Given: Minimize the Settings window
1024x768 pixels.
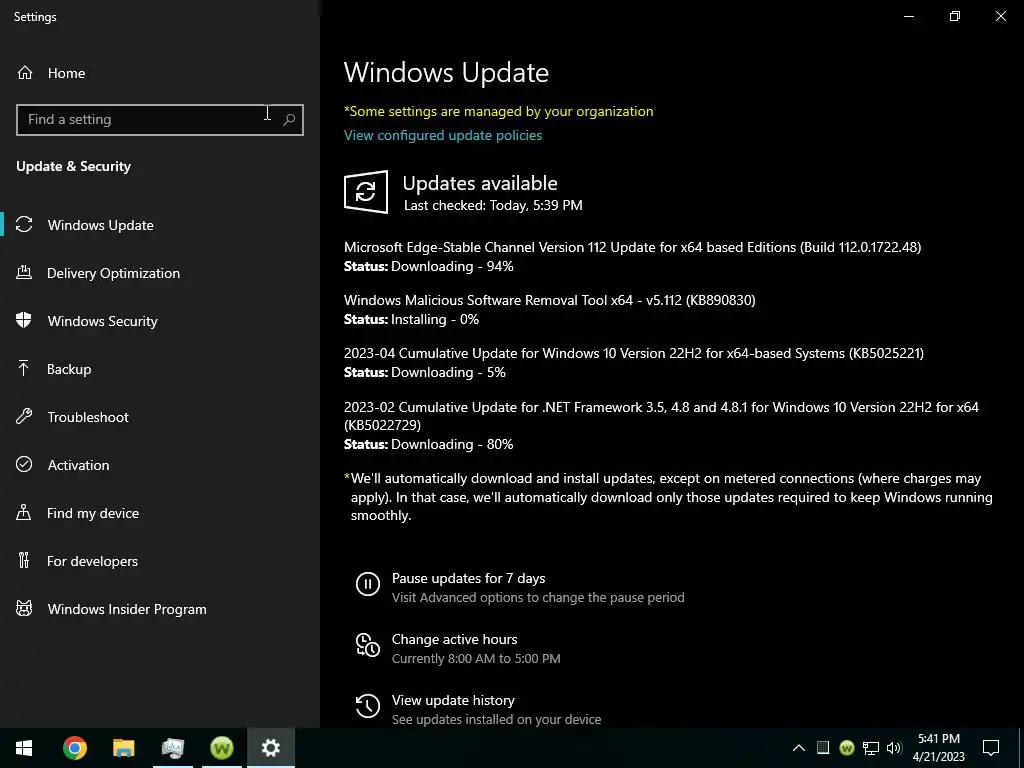Looking at the screenshot, I should click(x=908, y=16).
